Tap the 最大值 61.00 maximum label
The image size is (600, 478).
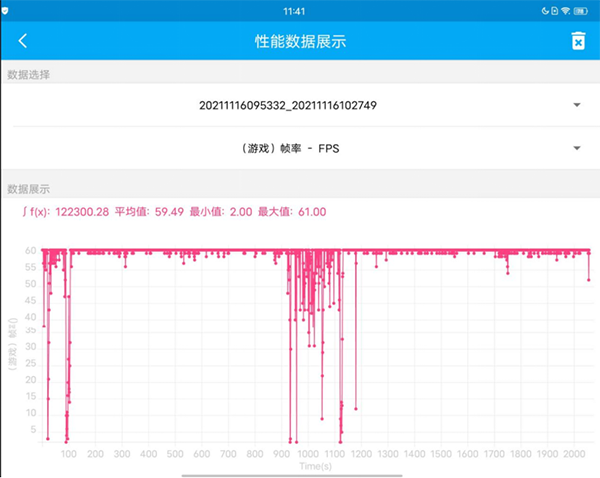292,212
